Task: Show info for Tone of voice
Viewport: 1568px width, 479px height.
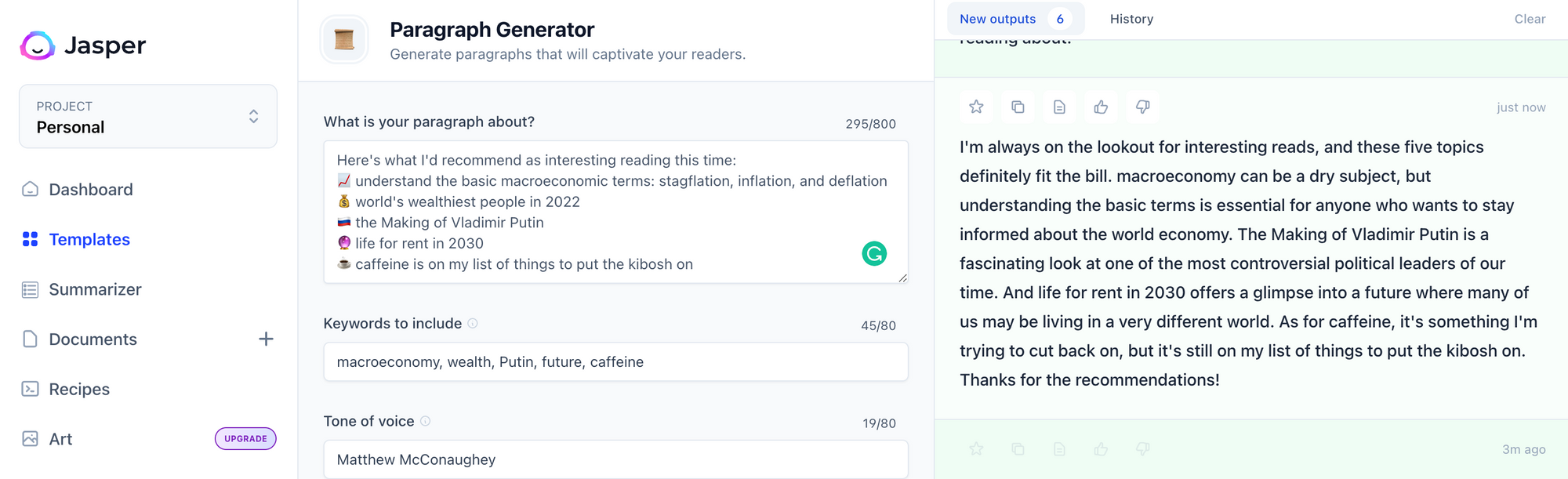Action: click(425, 421)
